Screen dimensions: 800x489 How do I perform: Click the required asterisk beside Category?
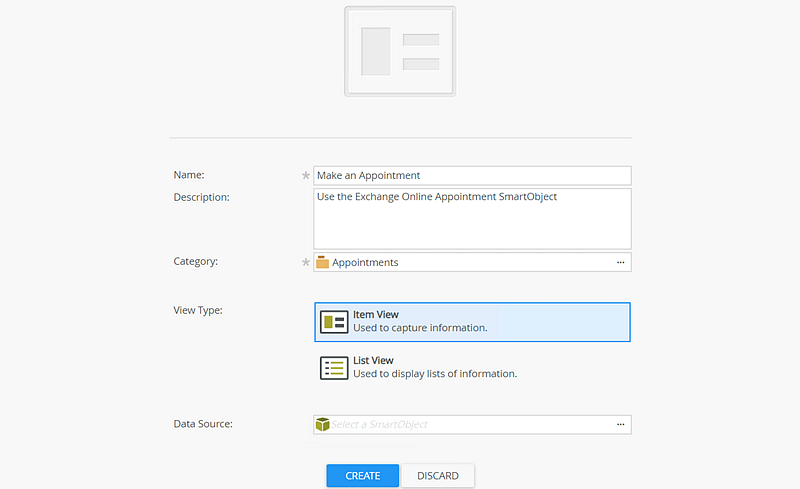click(306, 262)
